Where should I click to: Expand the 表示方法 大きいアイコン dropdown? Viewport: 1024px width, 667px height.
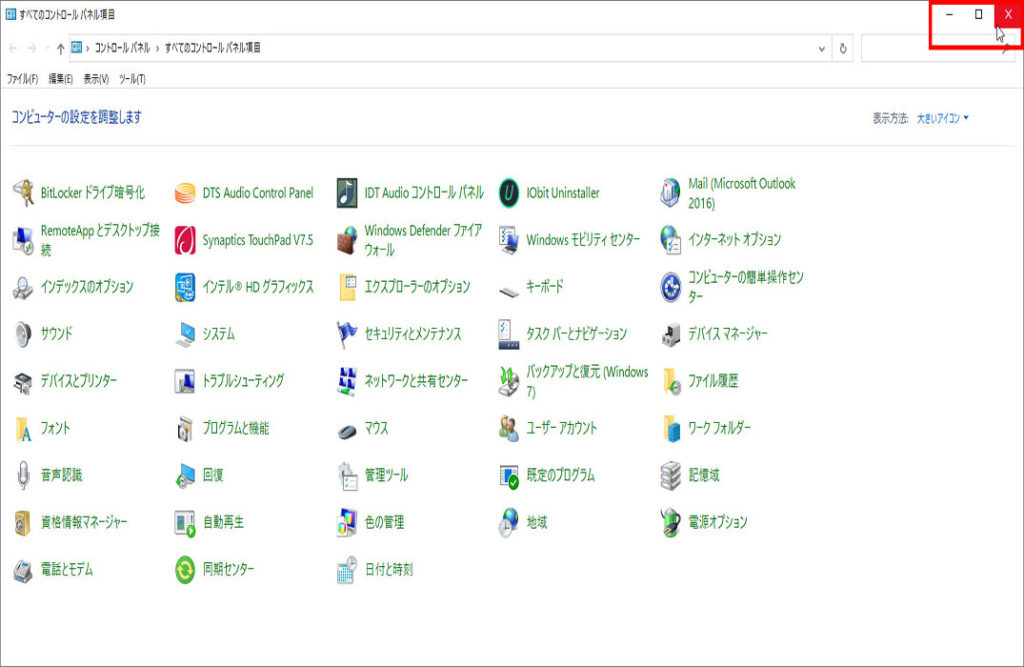(x=943, y=118)
